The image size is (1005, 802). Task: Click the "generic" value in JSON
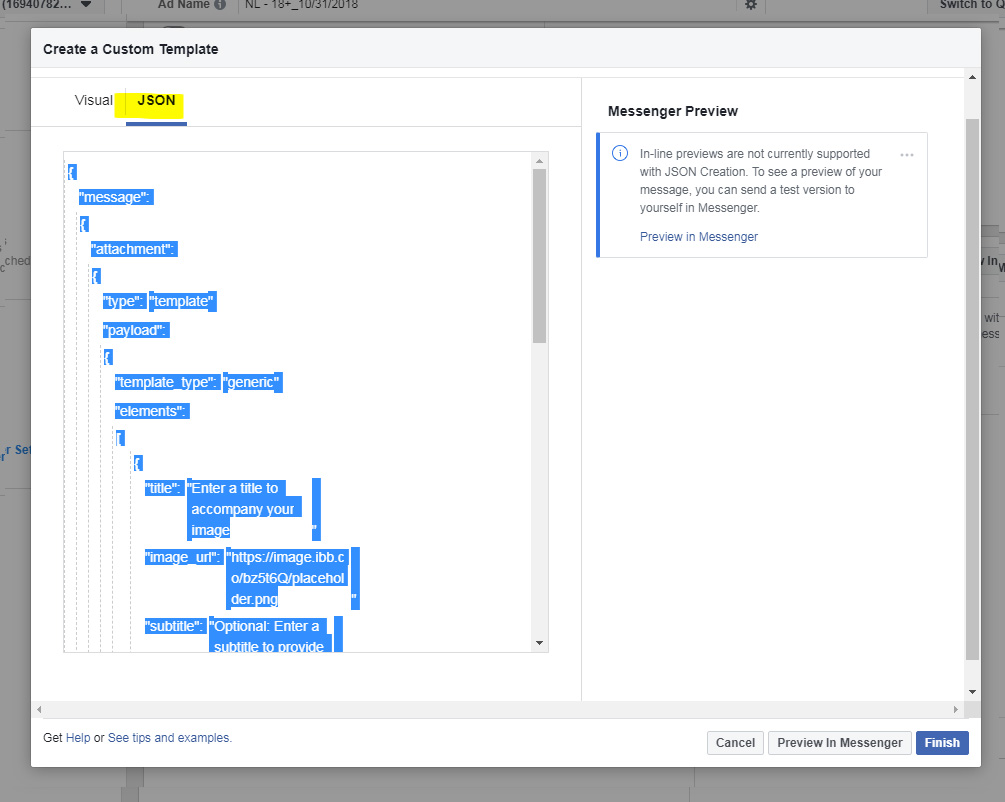click(253, 383)
